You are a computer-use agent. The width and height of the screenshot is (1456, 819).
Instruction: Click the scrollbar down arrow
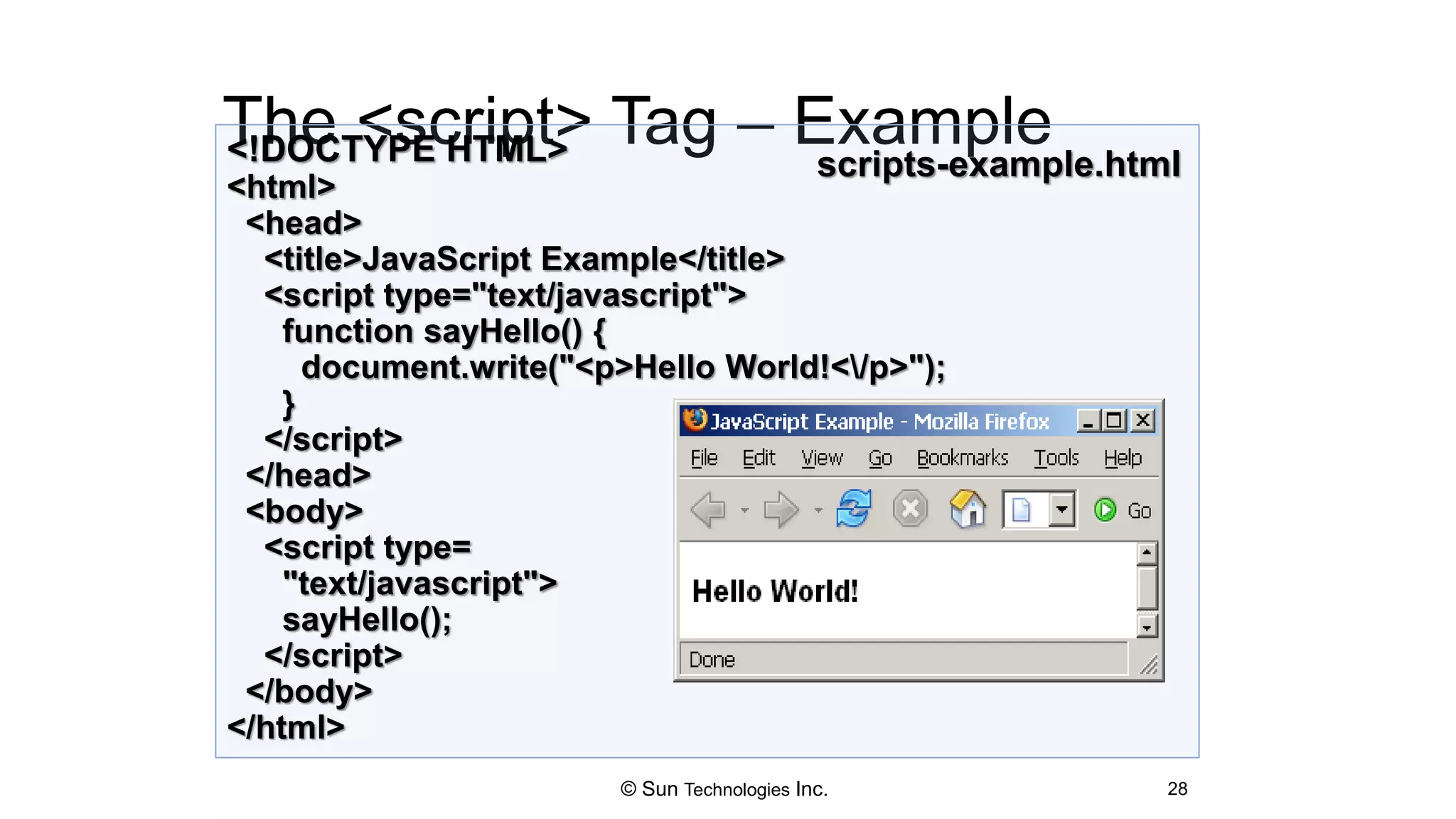tap(1147, 627)
